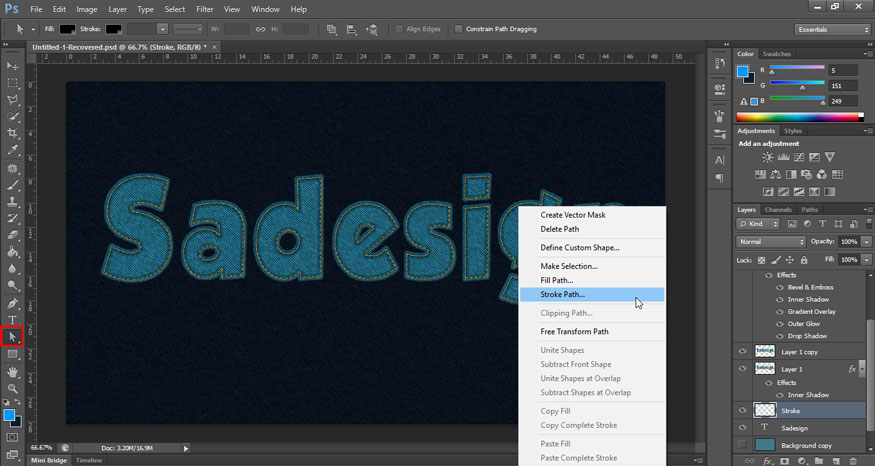Click the R value input field
This screenshot has height=466, width=875.
point(843,70)
